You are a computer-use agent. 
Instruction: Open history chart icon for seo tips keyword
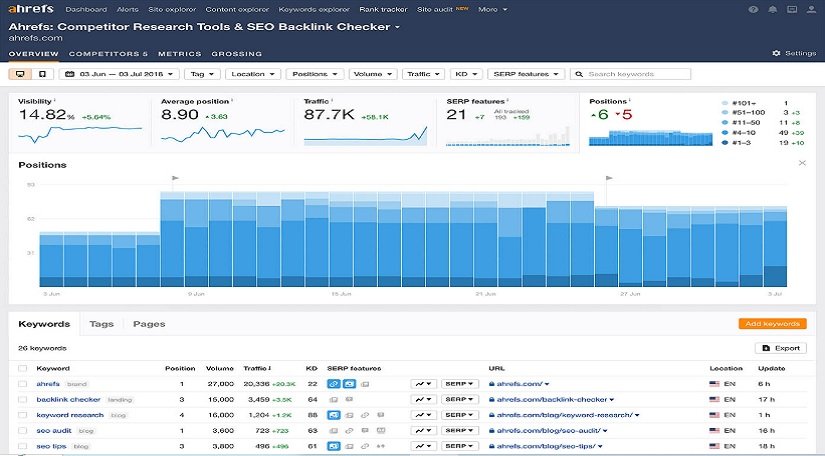tap(424, 446)
